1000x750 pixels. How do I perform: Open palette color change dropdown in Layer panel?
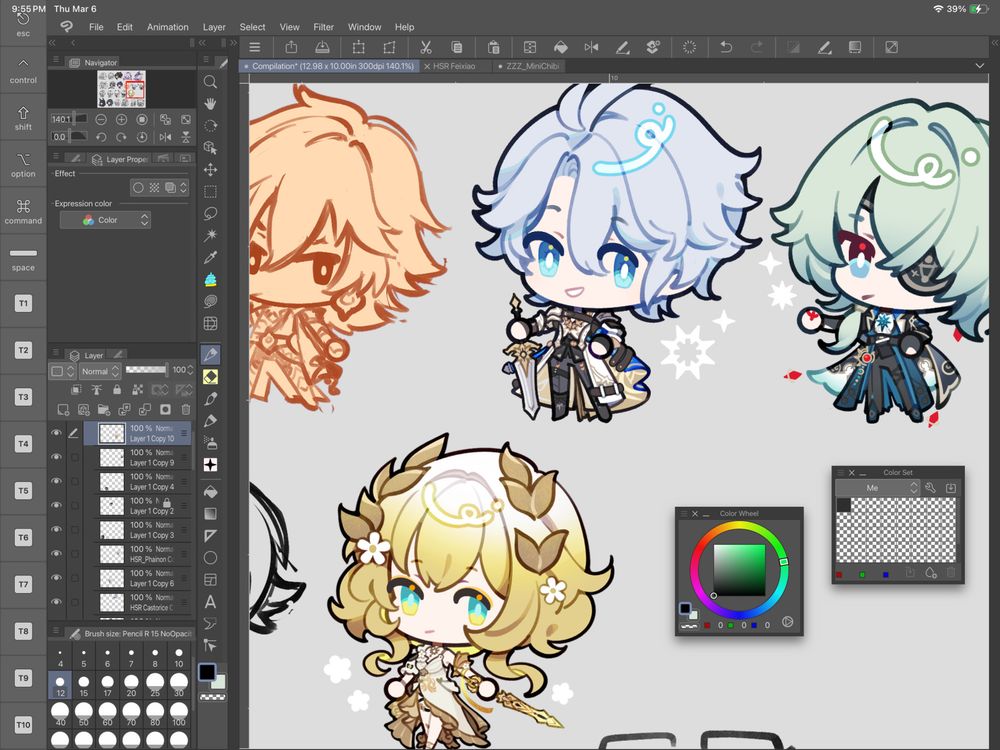coord(62,371)
